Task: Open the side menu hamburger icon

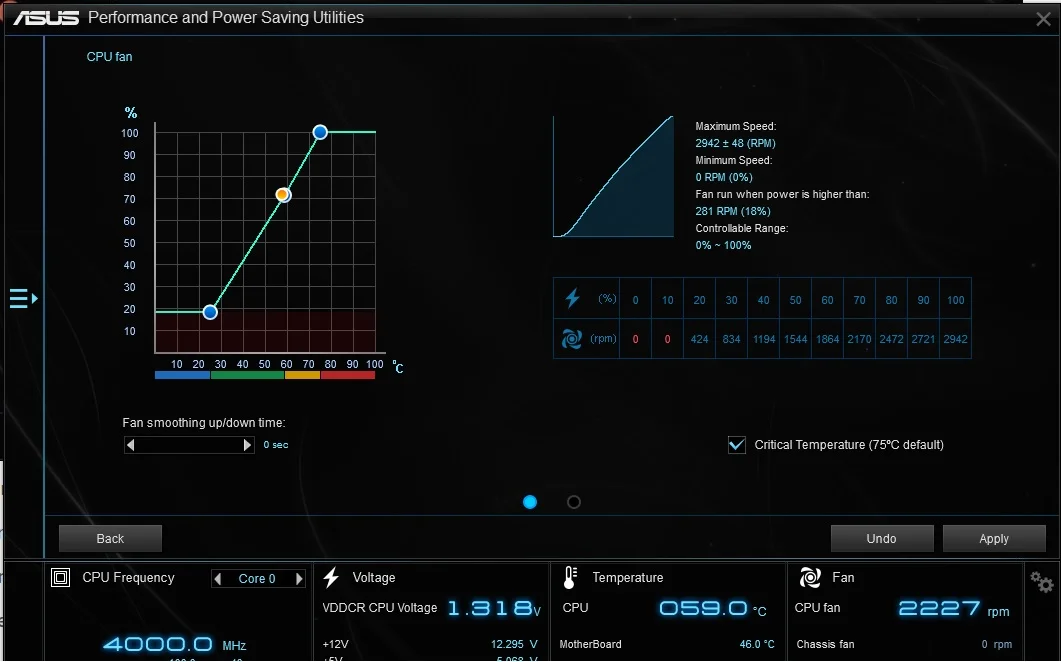Action: click(x=23, y=299)
